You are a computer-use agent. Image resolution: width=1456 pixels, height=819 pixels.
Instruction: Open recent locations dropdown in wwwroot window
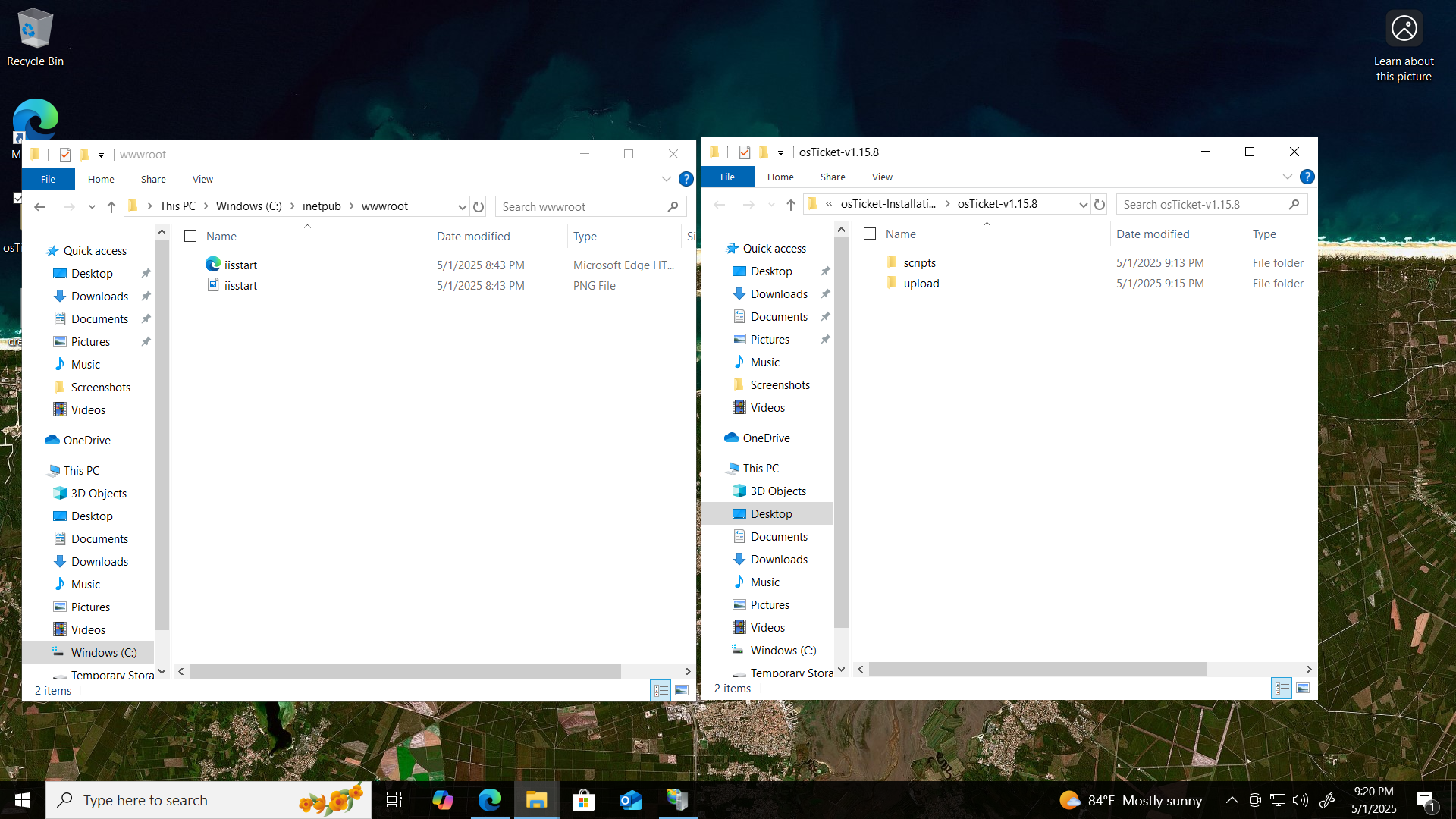[x=92, y=206]
